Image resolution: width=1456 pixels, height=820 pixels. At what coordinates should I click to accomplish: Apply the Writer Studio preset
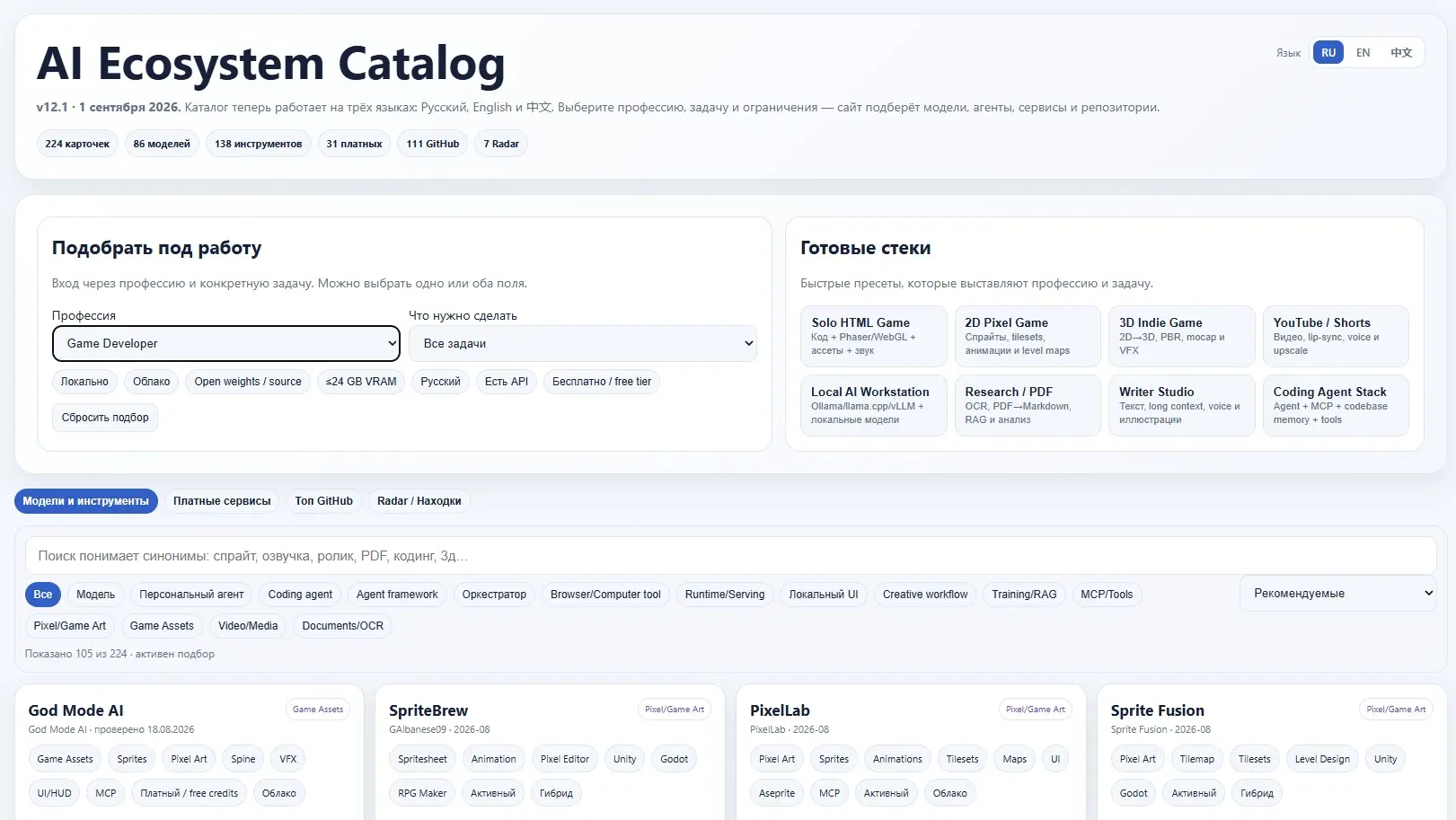1181,405
